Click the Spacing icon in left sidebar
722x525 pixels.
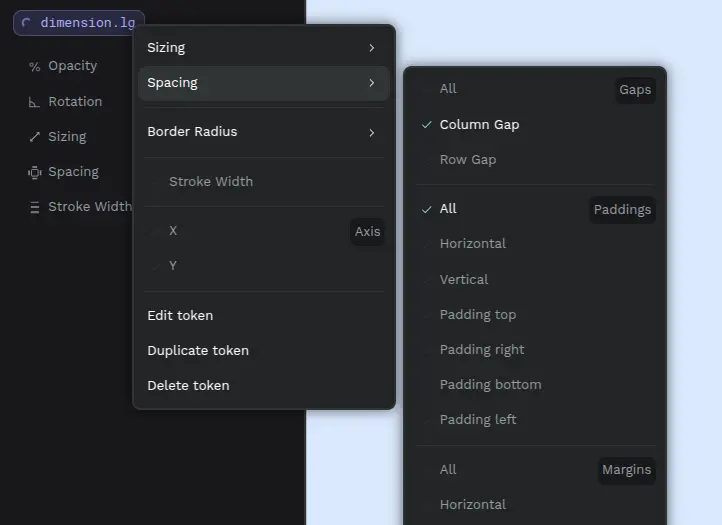pos(35,172)
